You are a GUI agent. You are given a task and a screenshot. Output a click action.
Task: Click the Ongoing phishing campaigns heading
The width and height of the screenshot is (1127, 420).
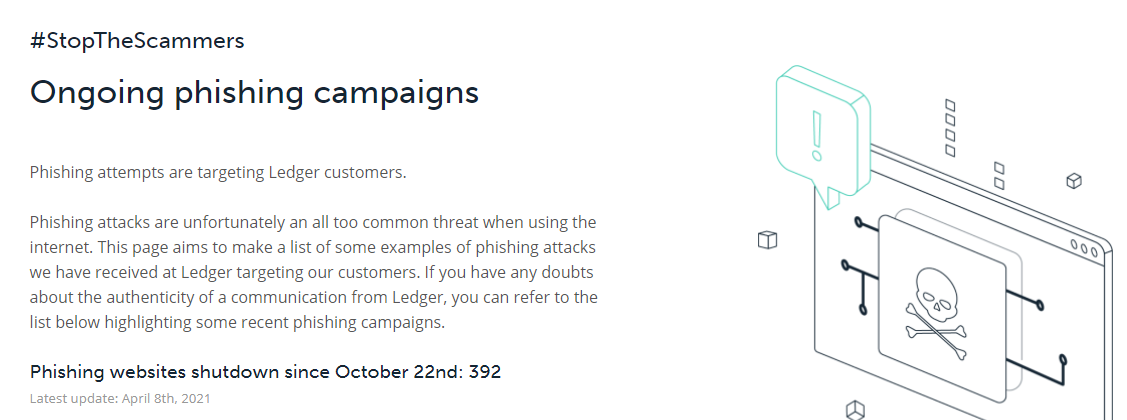click(x=254, y=93)
